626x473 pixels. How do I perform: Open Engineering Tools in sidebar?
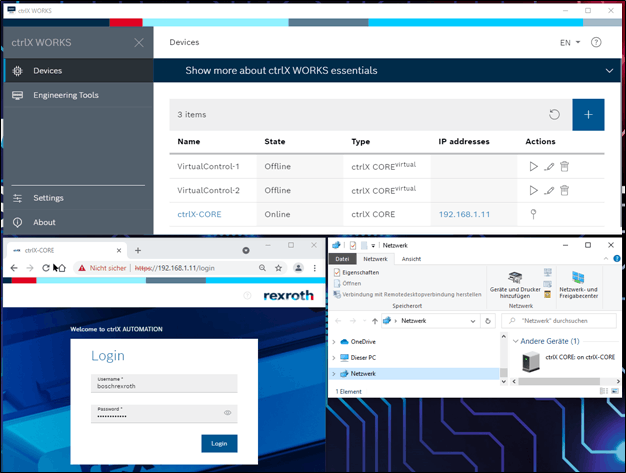click(x=78, y=95)
